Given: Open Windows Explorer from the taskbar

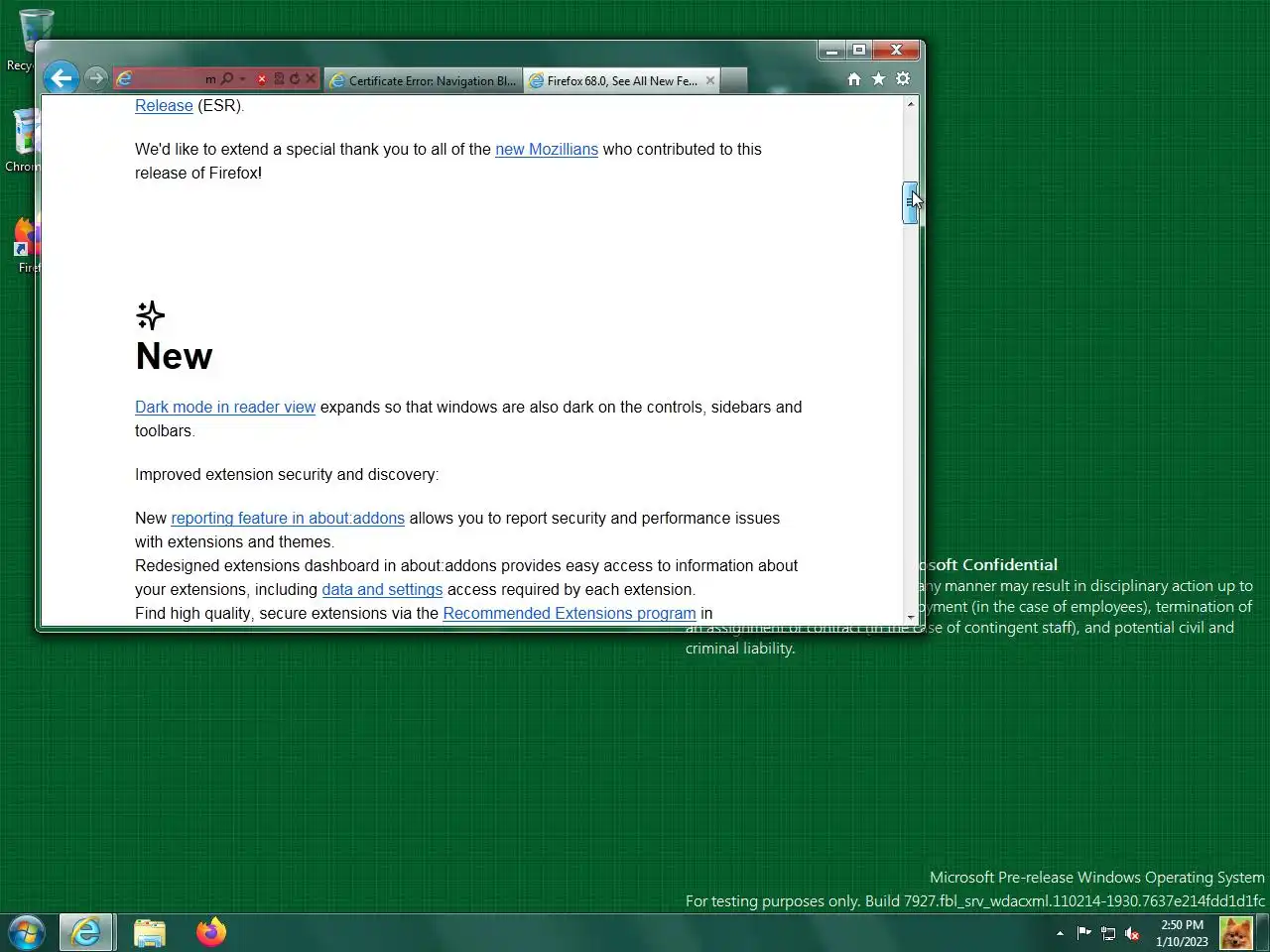Looking at the screenshot, I should (x=150, y=932).
